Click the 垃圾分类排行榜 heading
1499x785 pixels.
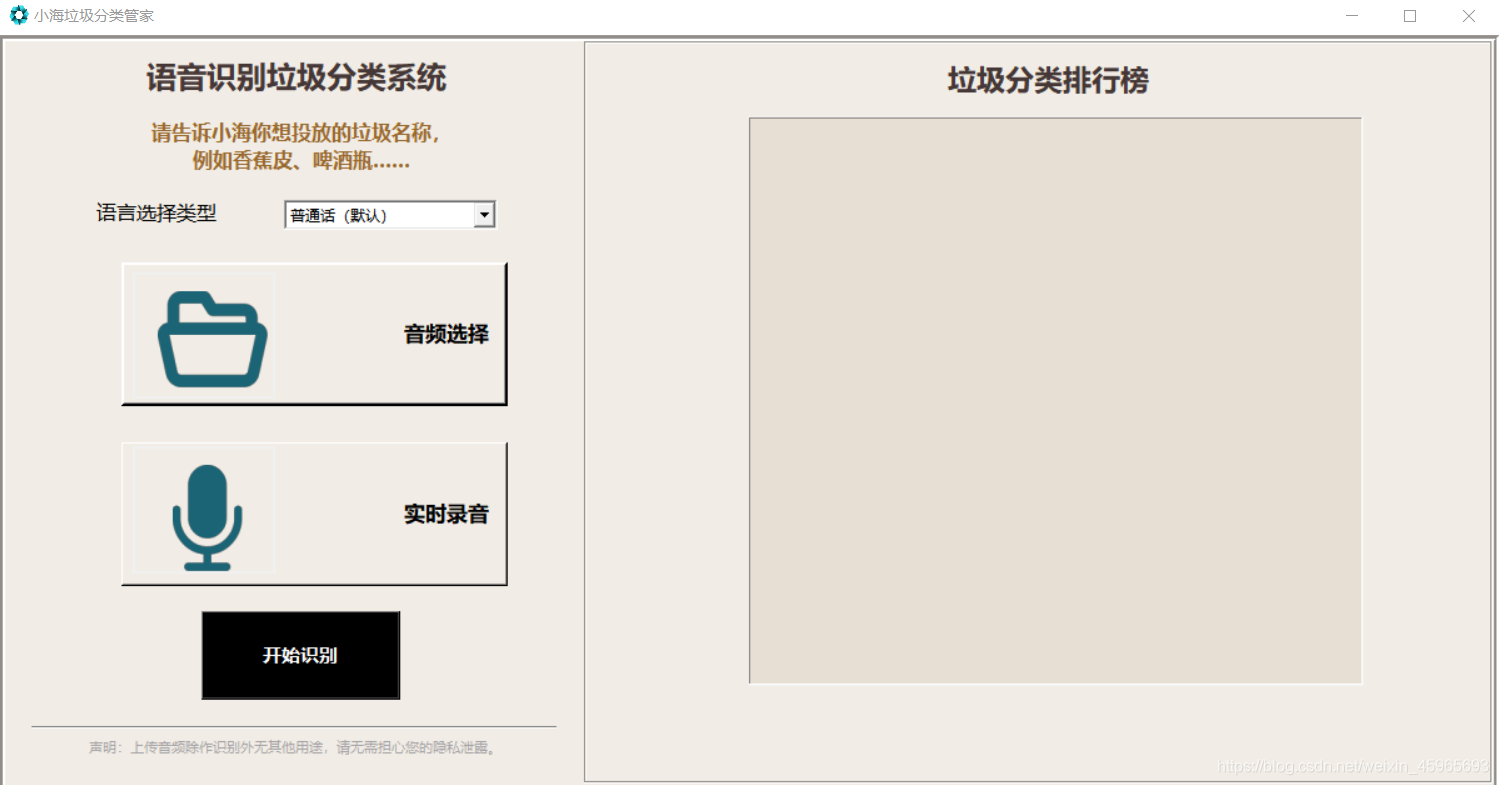[x=1048, y=81]
